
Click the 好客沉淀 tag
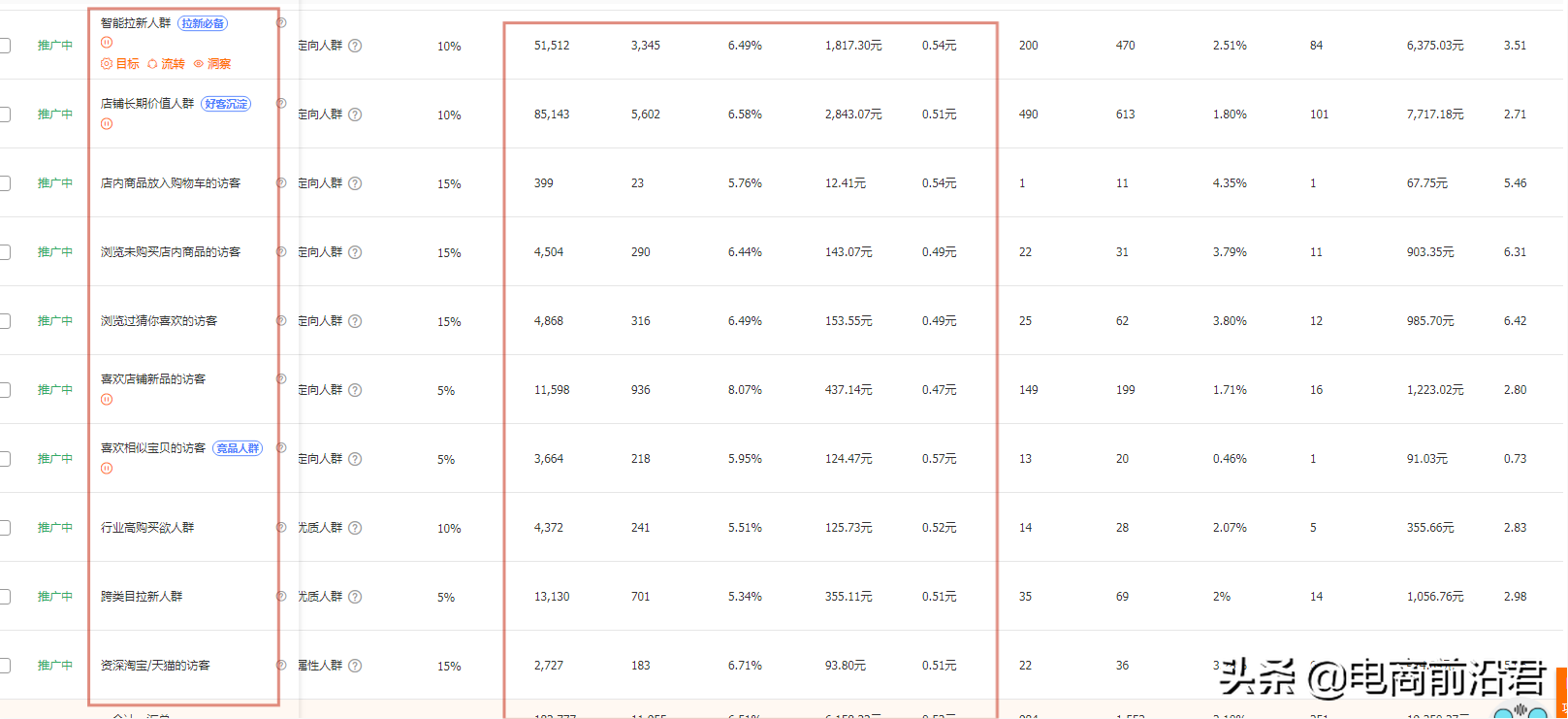point(224,103)
